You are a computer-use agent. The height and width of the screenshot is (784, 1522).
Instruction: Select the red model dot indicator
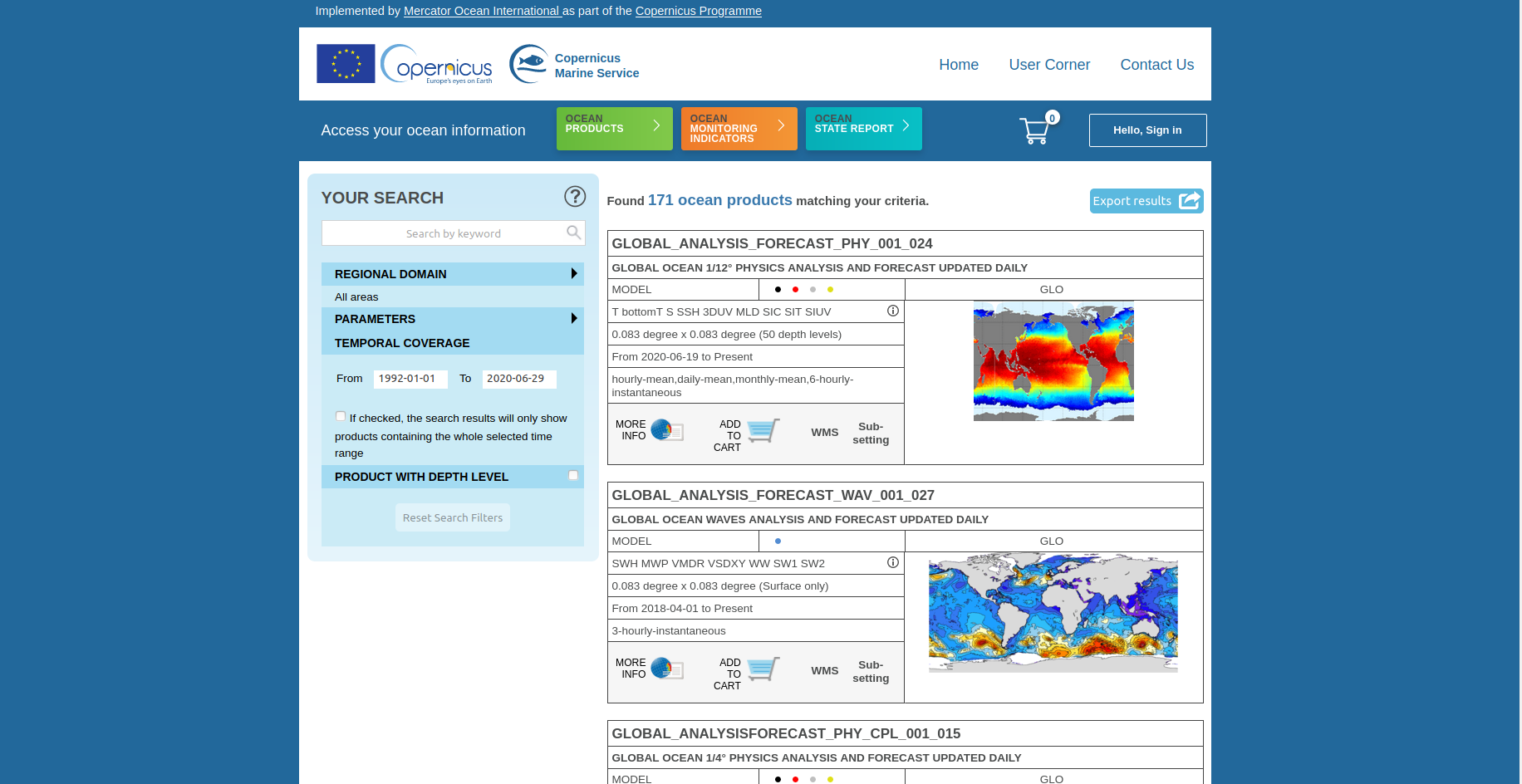[x=795, y=289]
